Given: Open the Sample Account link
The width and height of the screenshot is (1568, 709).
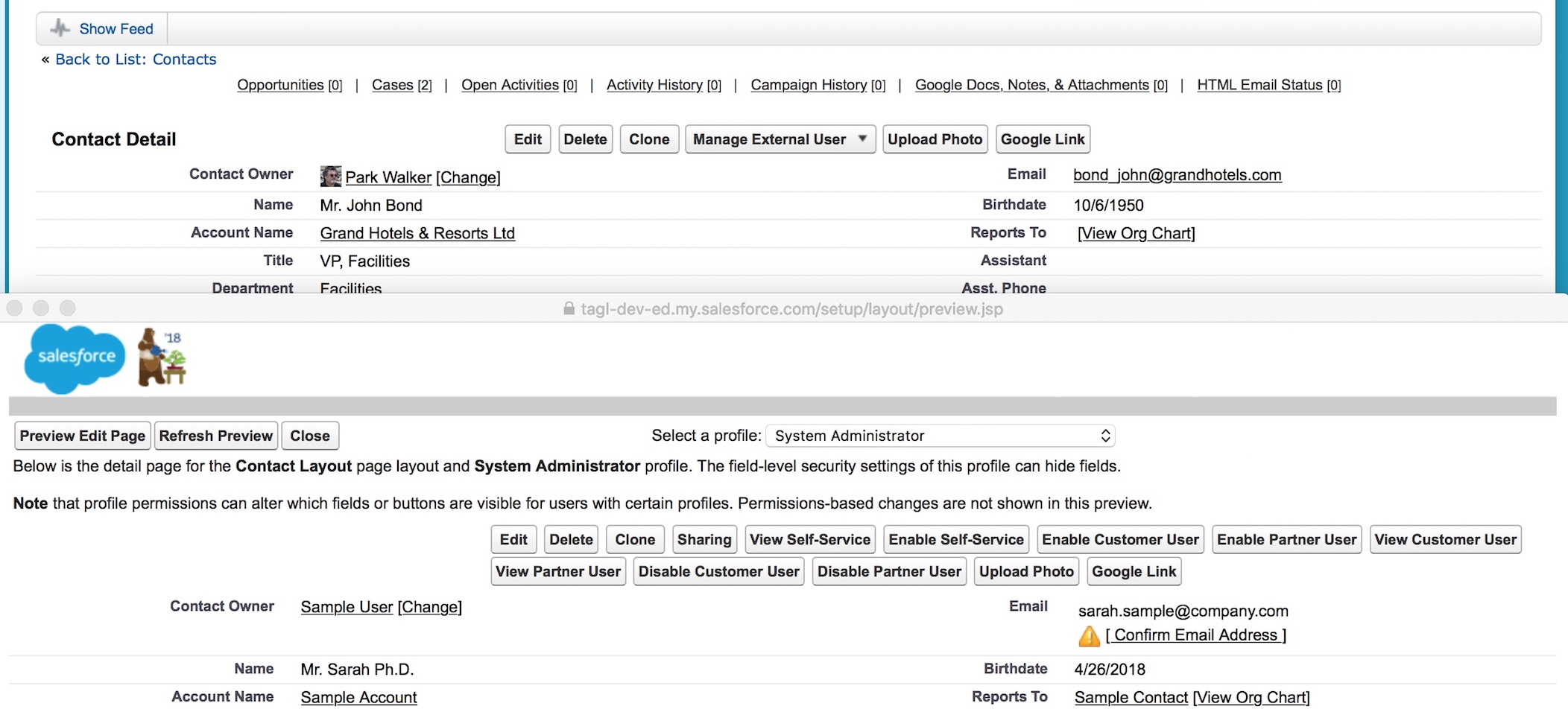Looking at the screenshot, I should (358, 697).
